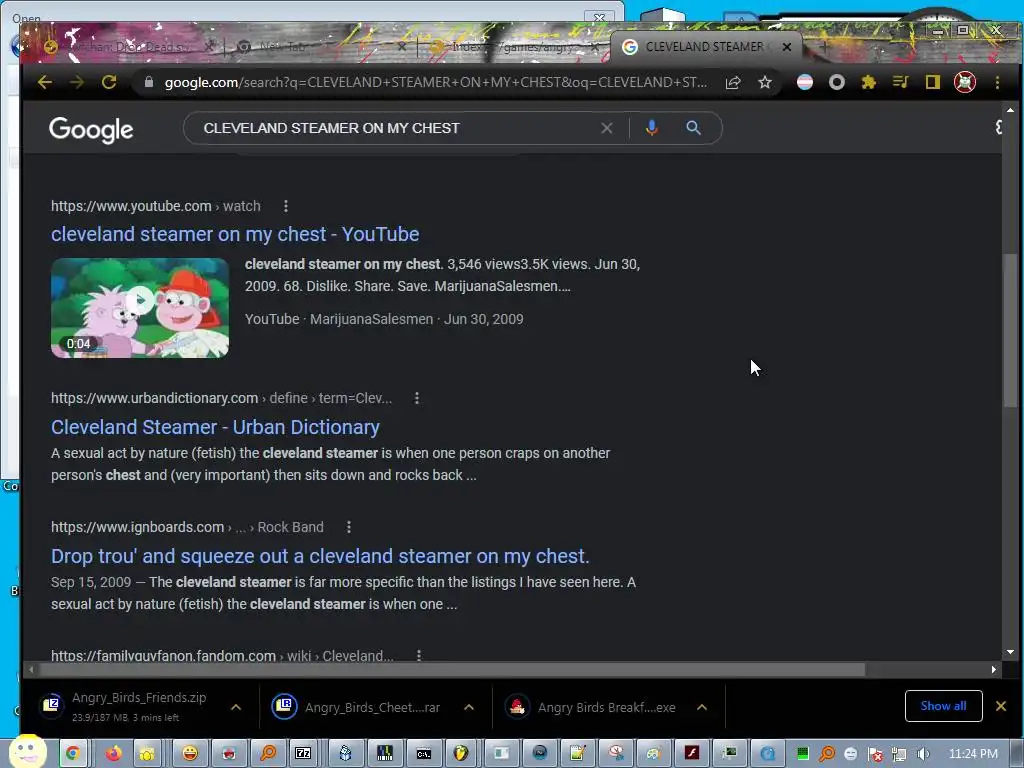1024x768 pixels.
Task: Close the downloads bar
Action: click(x=1000, y=706)
